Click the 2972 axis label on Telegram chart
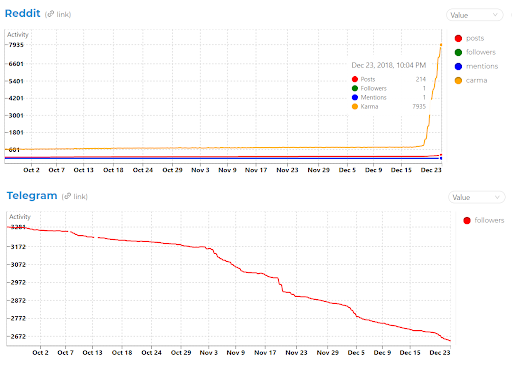This screenshot has width=512, height=366. click(18, 282)
